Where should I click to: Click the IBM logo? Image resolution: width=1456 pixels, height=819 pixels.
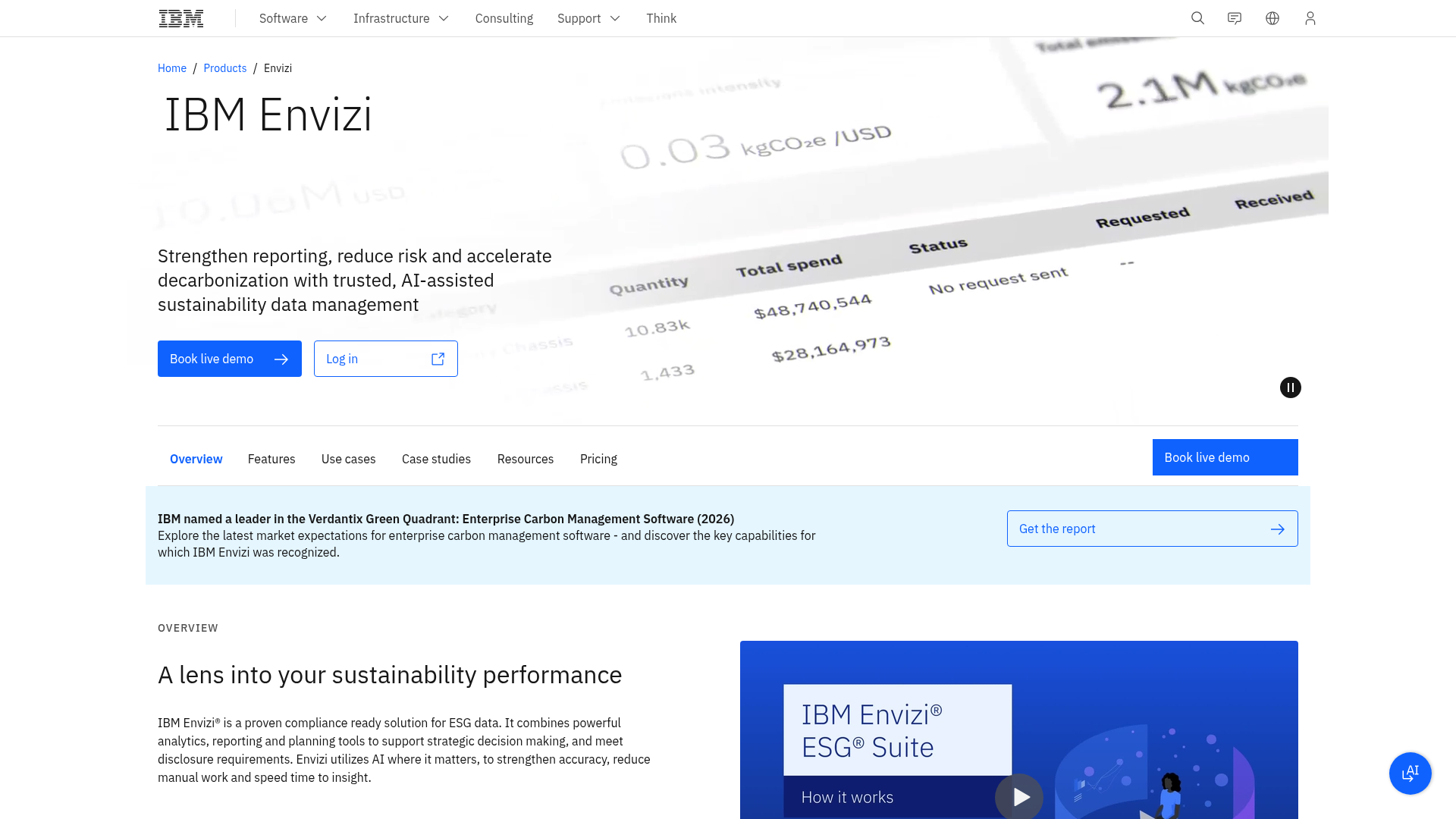point(181,18)
